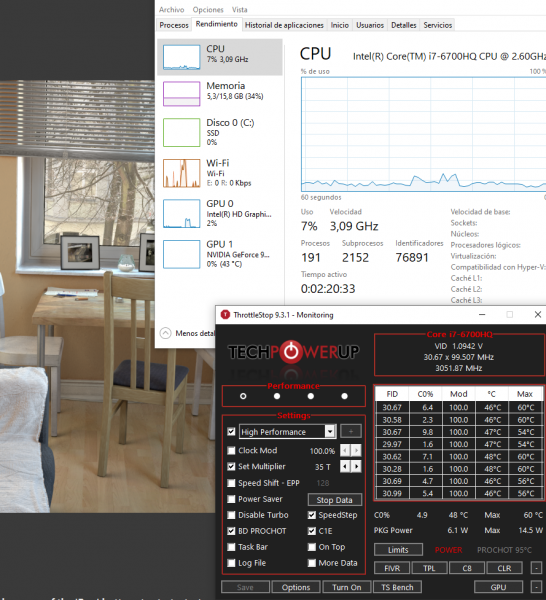546x600 pixels.
Task: Enable the On Top checkbox
Action: (312, 547)
